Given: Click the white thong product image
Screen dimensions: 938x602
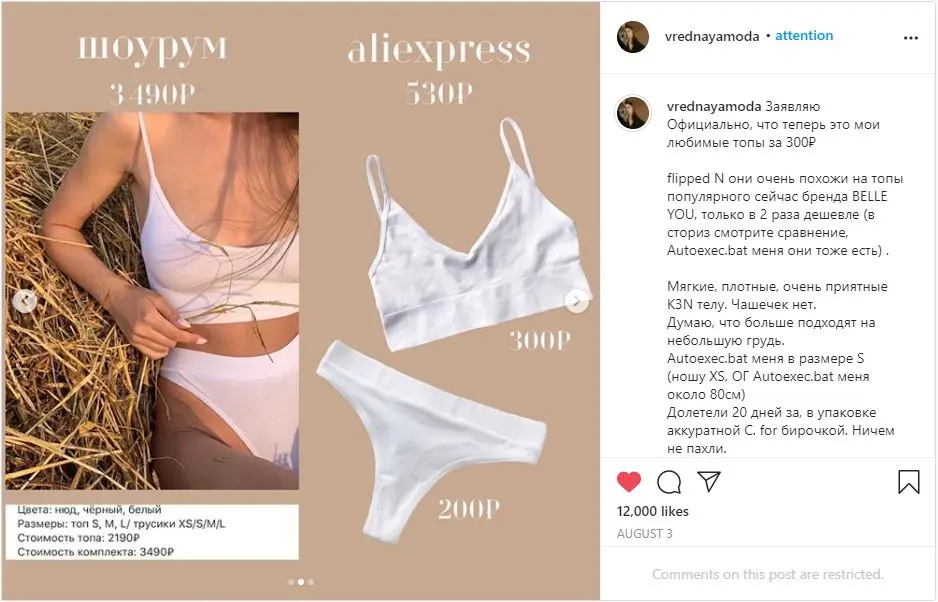Looking at the screenshot, I should pyautogui.click(x=431, y=442).
